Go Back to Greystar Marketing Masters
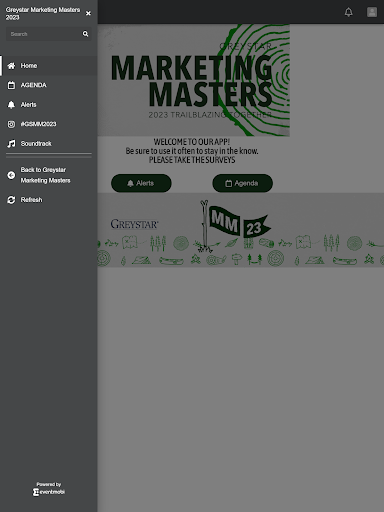Image resolution: width=384 pixels, height=512 pixels. coord(49,175)
